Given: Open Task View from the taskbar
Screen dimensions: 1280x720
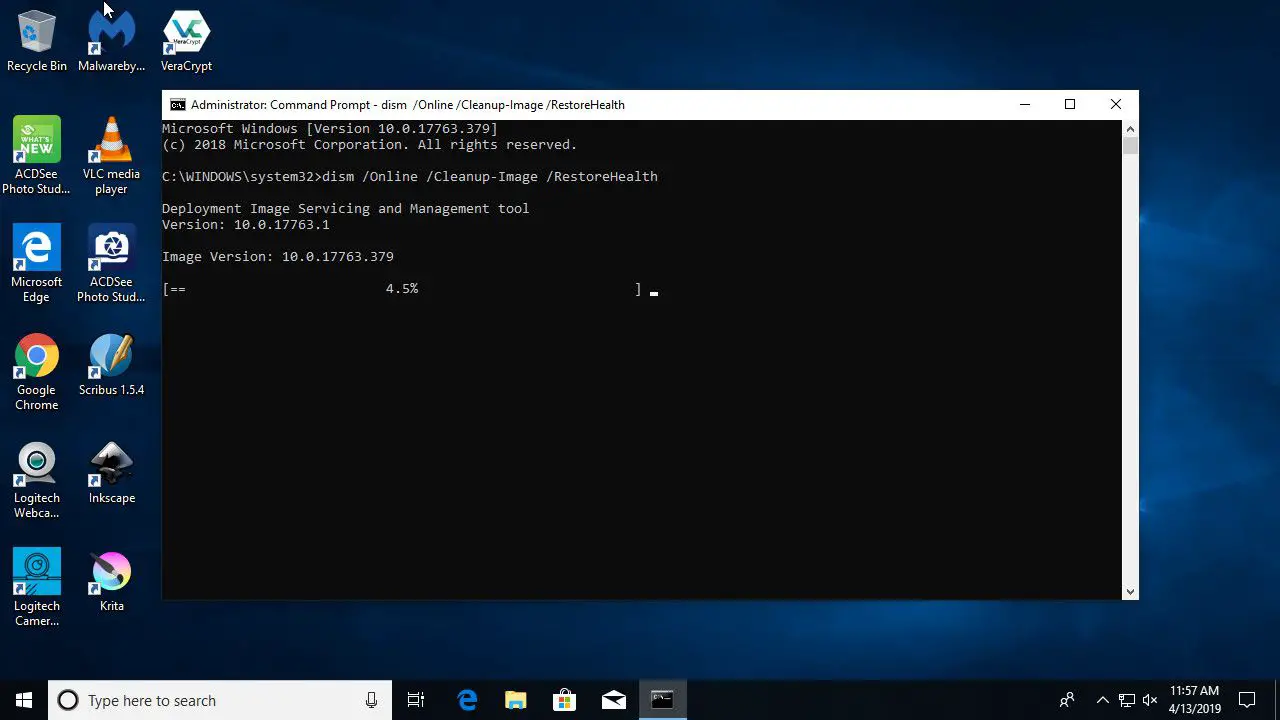Looking at the screenshot, I should coord(416,700).
